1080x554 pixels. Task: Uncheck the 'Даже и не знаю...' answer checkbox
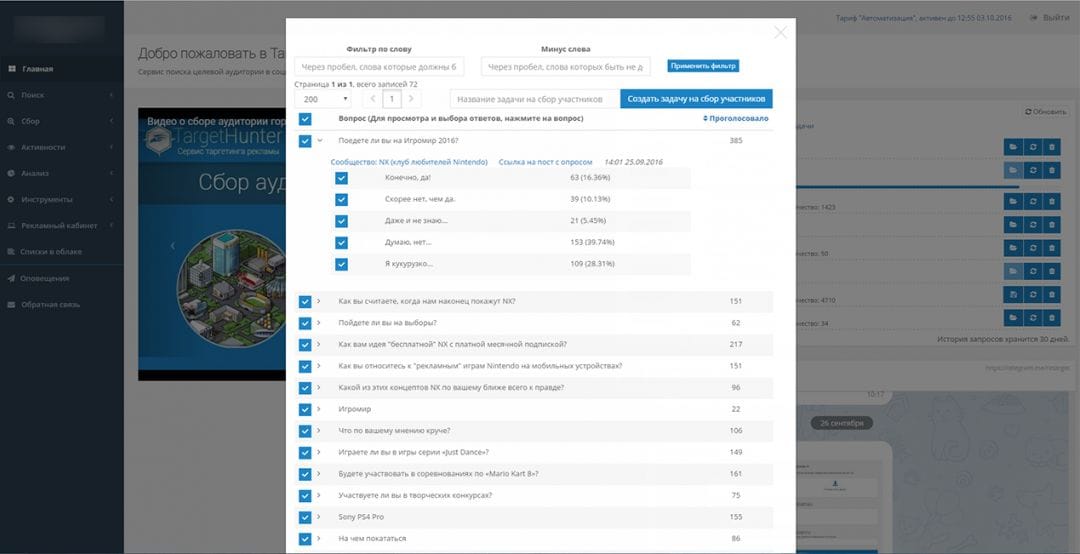341,221
